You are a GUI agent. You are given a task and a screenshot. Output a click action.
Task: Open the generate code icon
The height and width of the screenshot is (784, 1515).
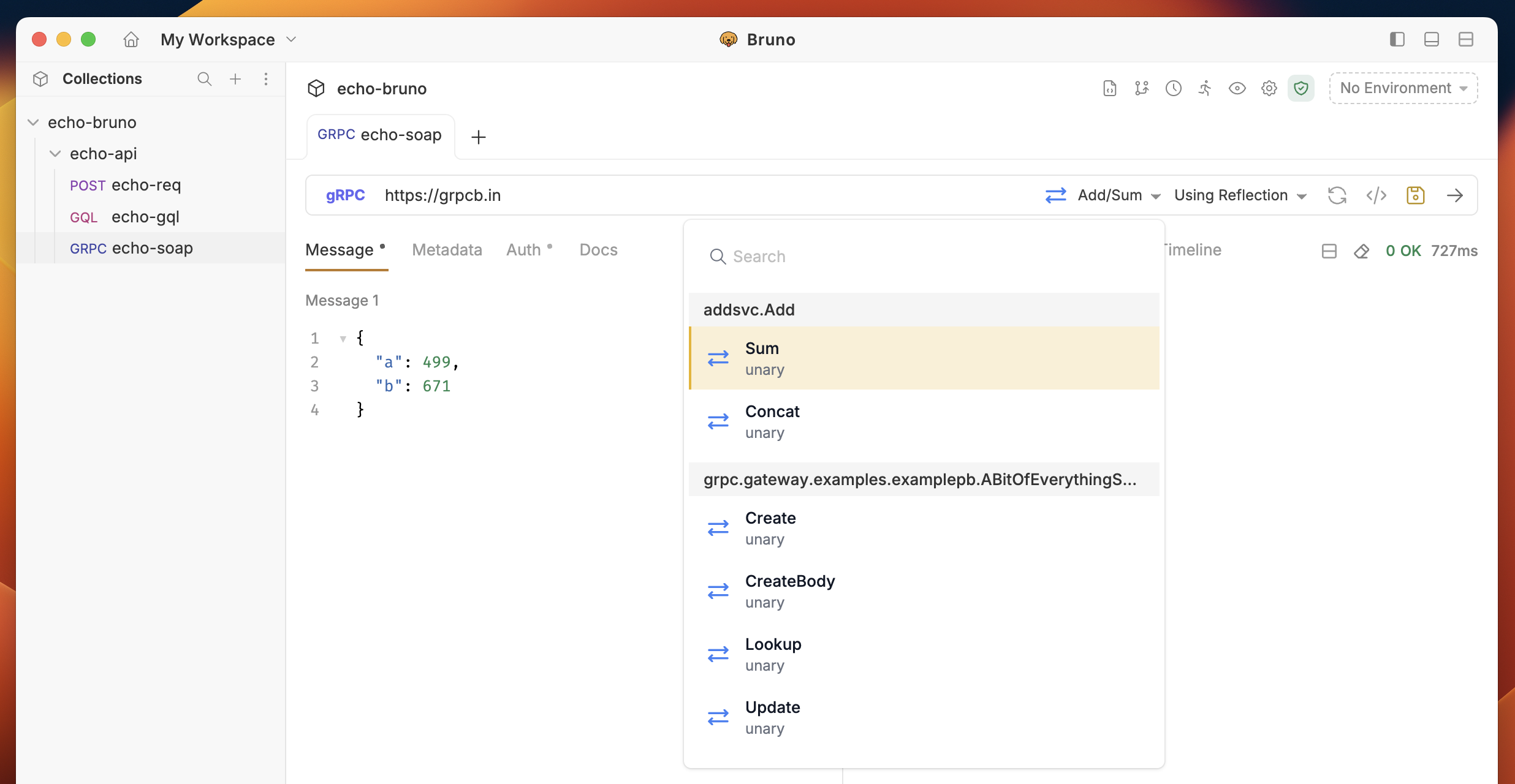point(1376,195)
